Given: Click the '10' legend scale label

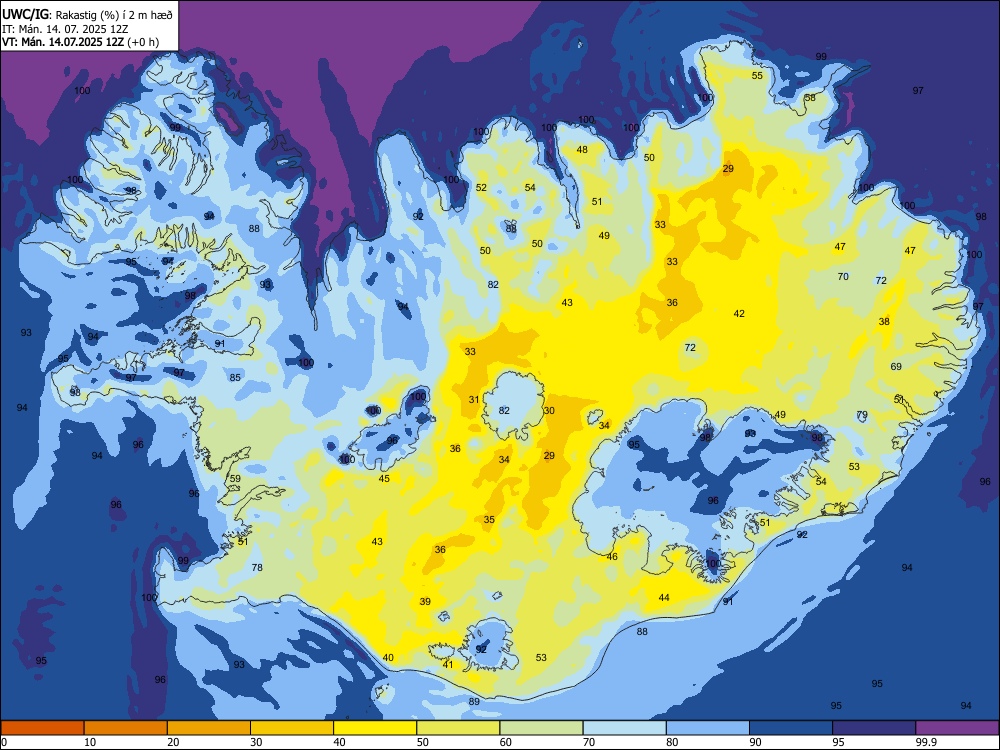Looking at the screenshot, I should point(90,742).
